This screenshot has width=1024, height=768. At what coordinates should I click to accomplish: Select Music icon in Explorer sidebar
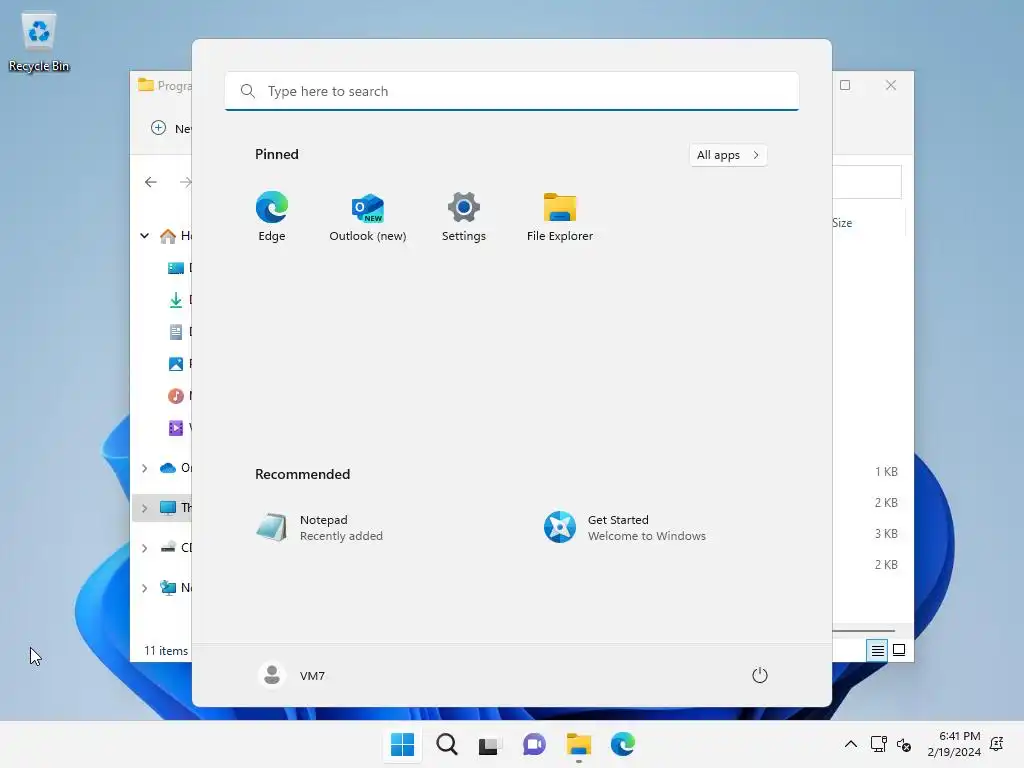click(x=176, y=396)
